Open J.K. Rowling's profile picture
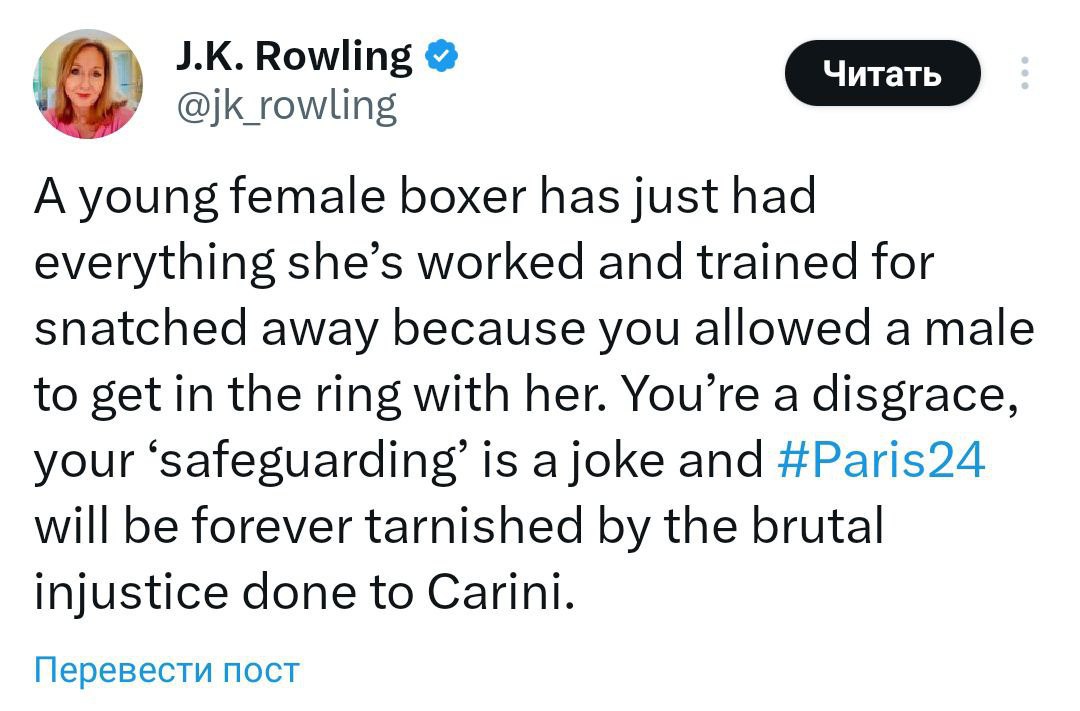Viewport: 1080px width, 711px height. coord(88,84)
